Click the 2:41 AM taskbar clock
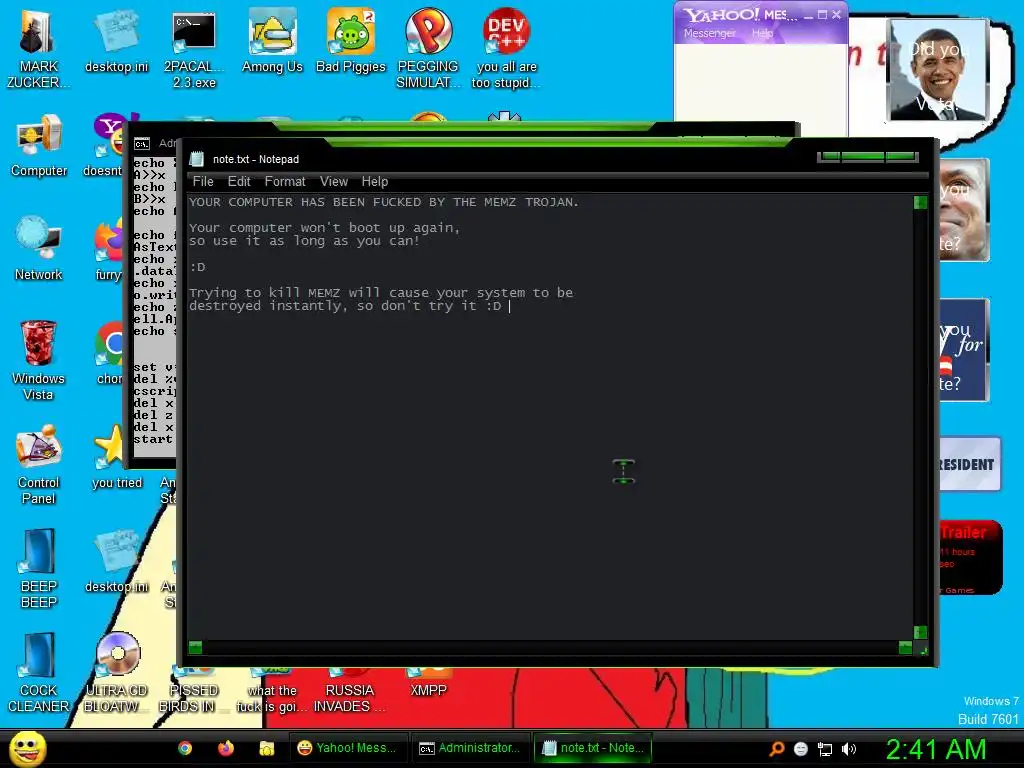1024x768 pixels. pos(935,749)
